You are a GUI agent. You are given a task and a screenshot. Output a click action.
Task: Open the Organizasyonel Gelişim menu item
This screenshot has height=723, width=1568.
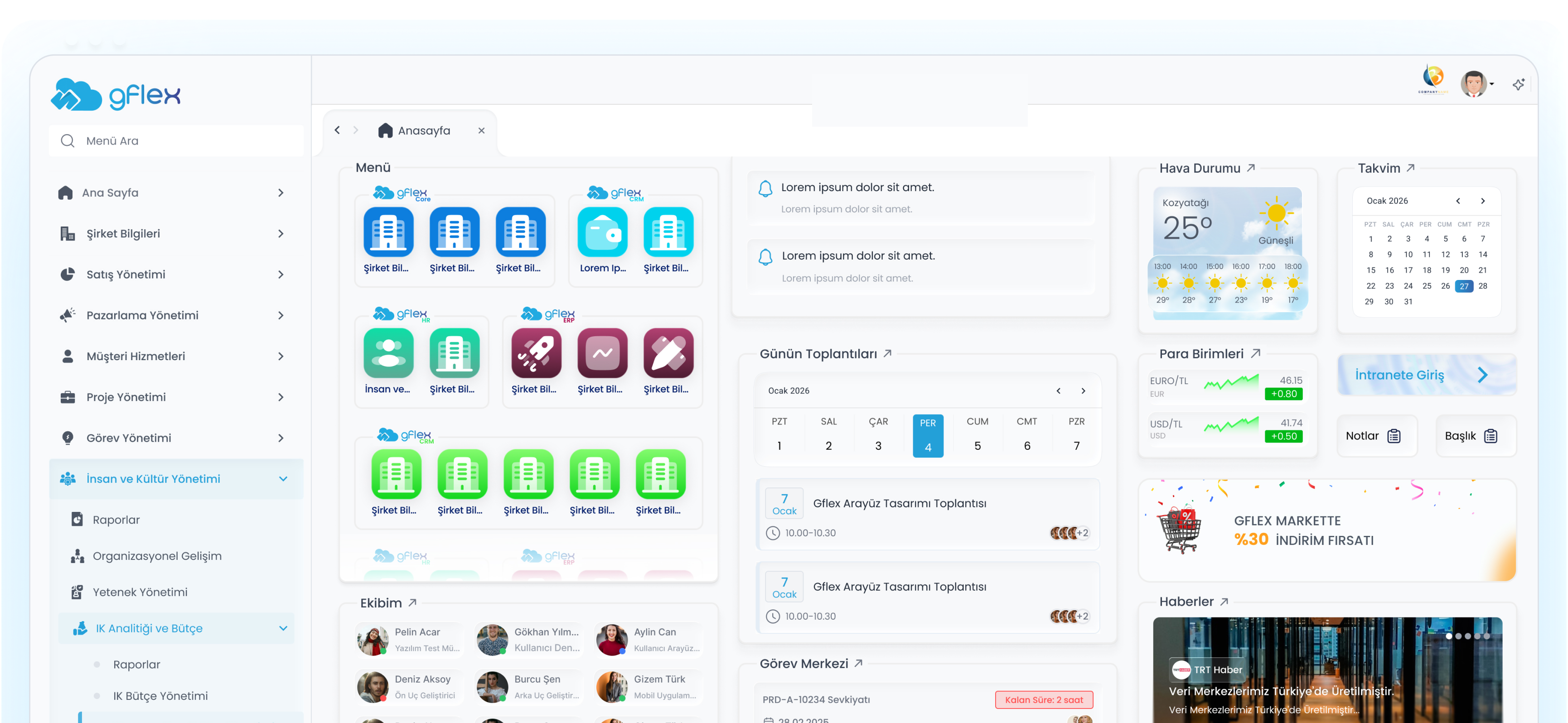tap(157, 556)
